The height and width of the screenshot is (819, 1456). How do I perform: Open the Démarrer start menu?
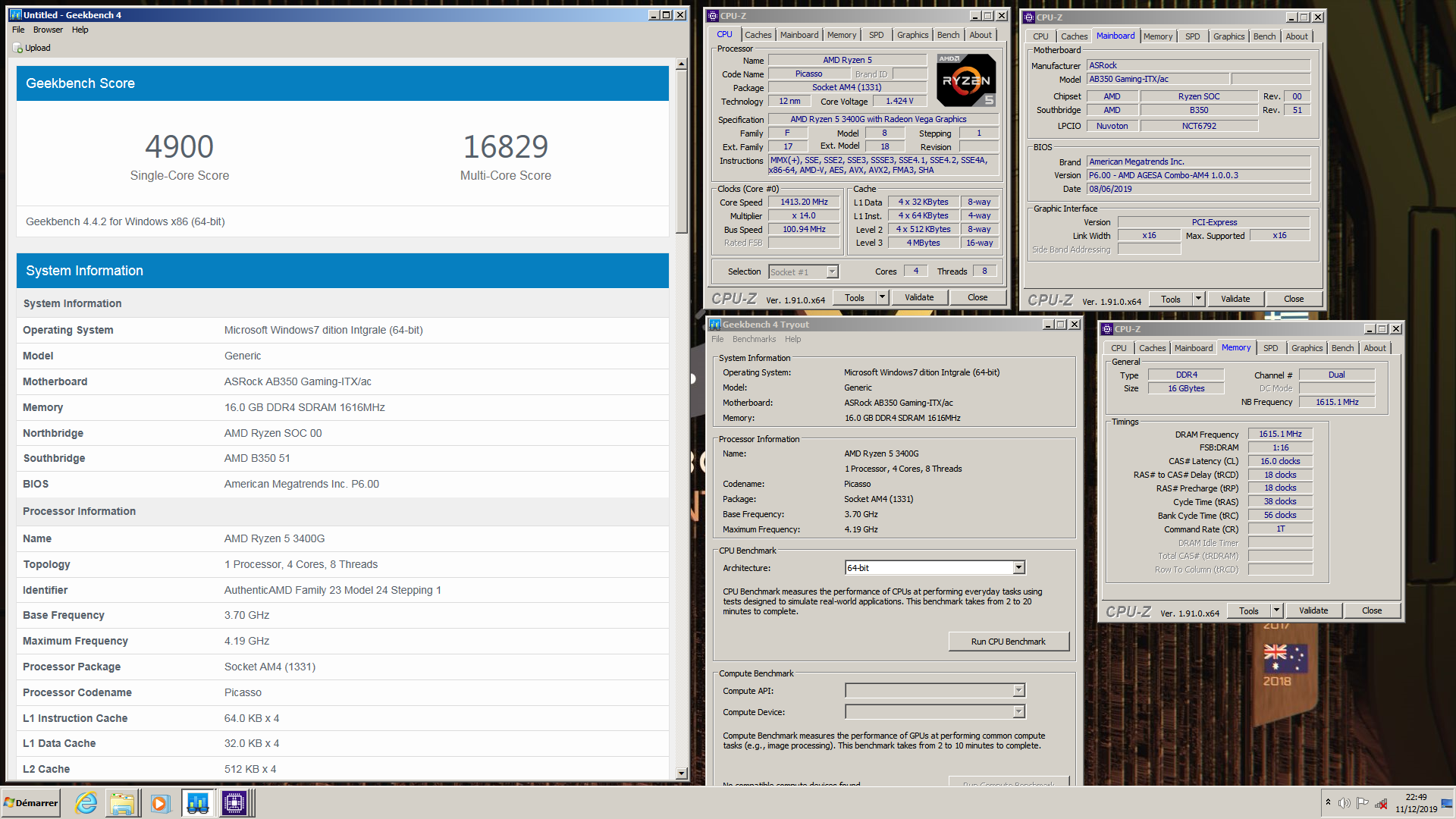(x=31, y=803)
